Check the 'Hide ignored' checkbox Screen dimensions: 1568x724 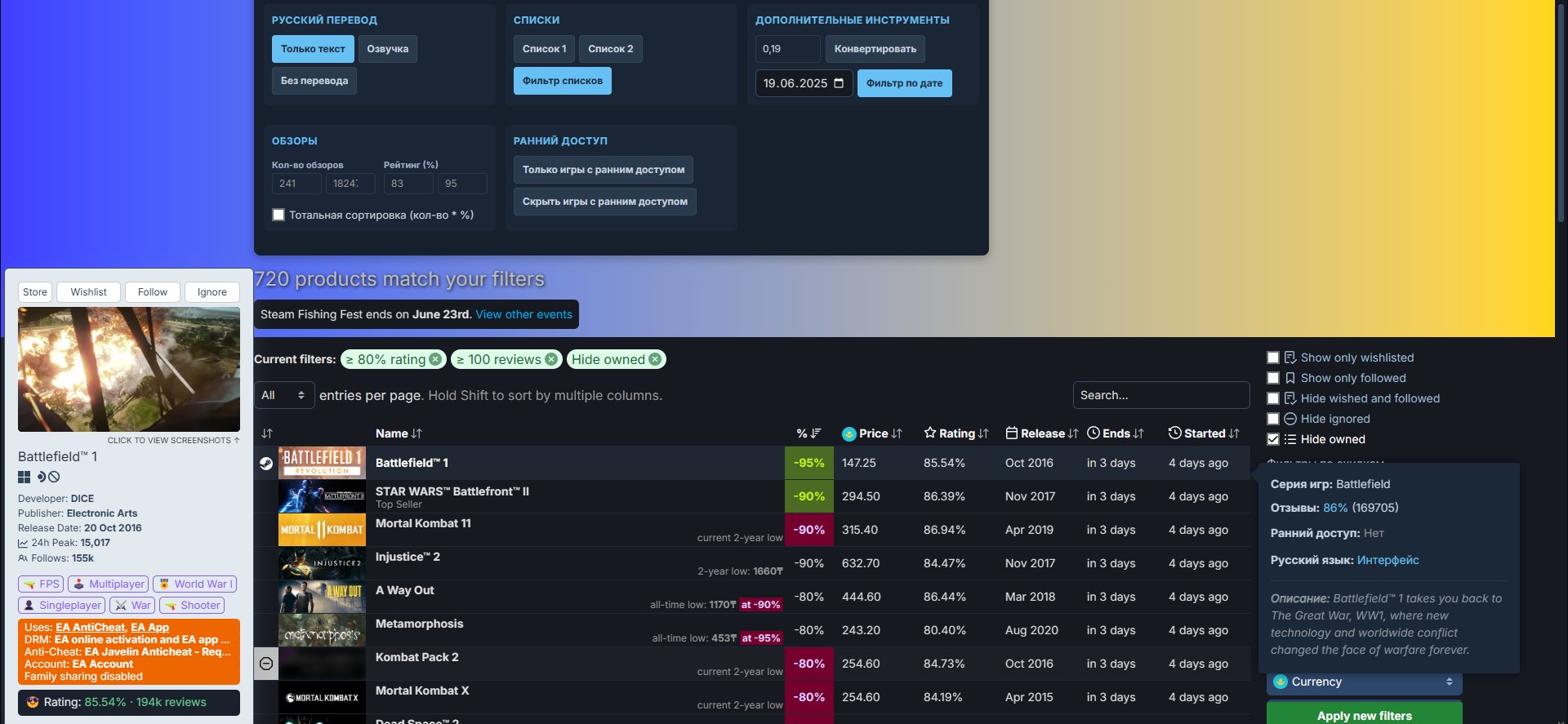click(x=1273, y=419)
